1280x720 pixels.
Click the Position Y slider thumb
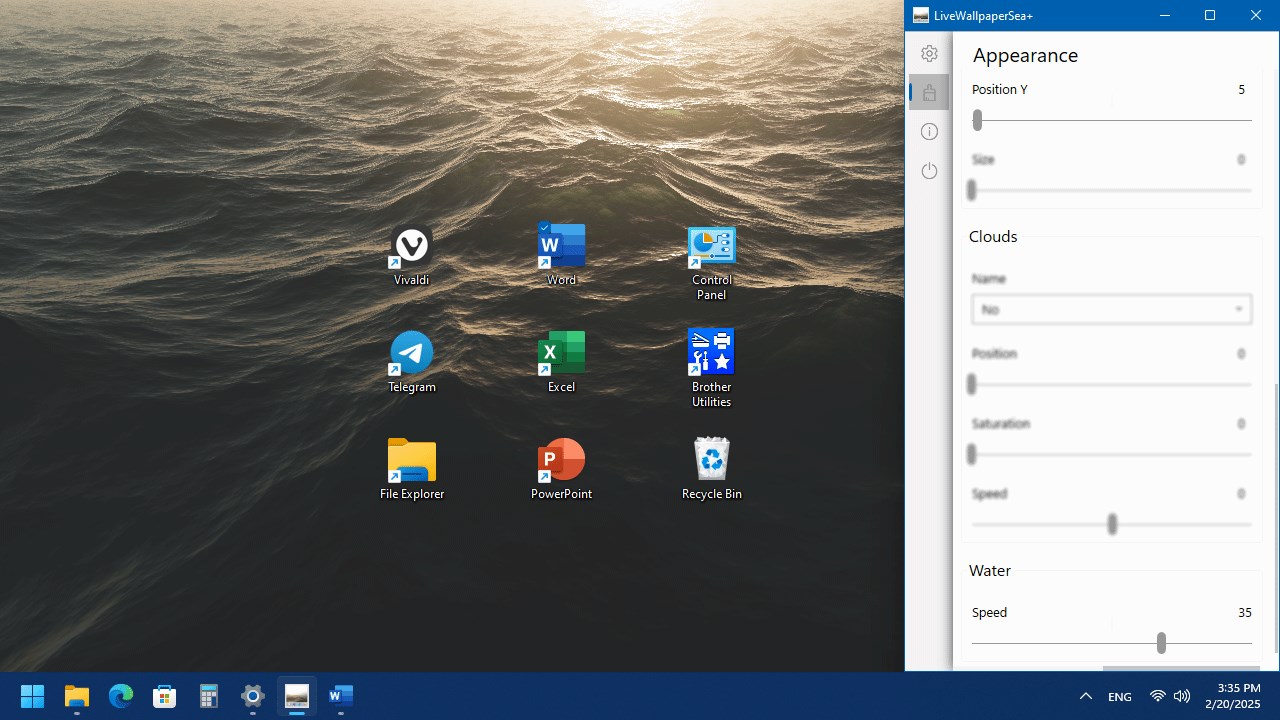tap(978, 120)
